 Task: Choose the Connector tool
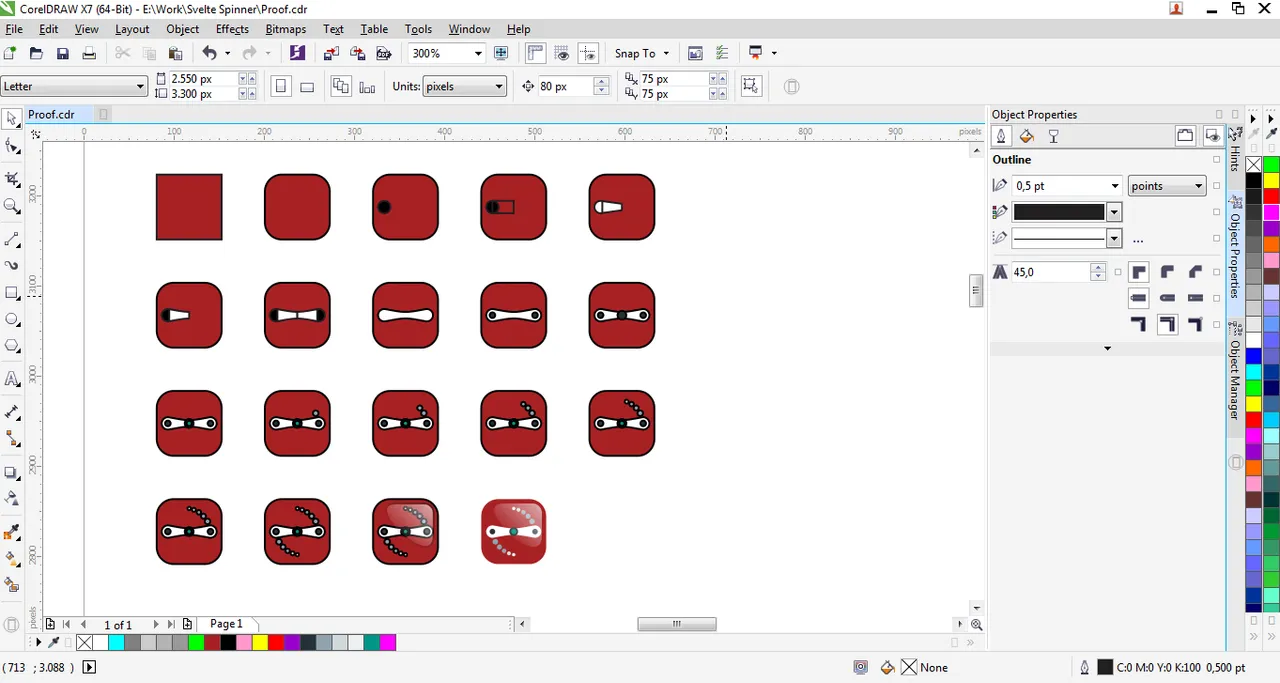click(x=12, y=439)
